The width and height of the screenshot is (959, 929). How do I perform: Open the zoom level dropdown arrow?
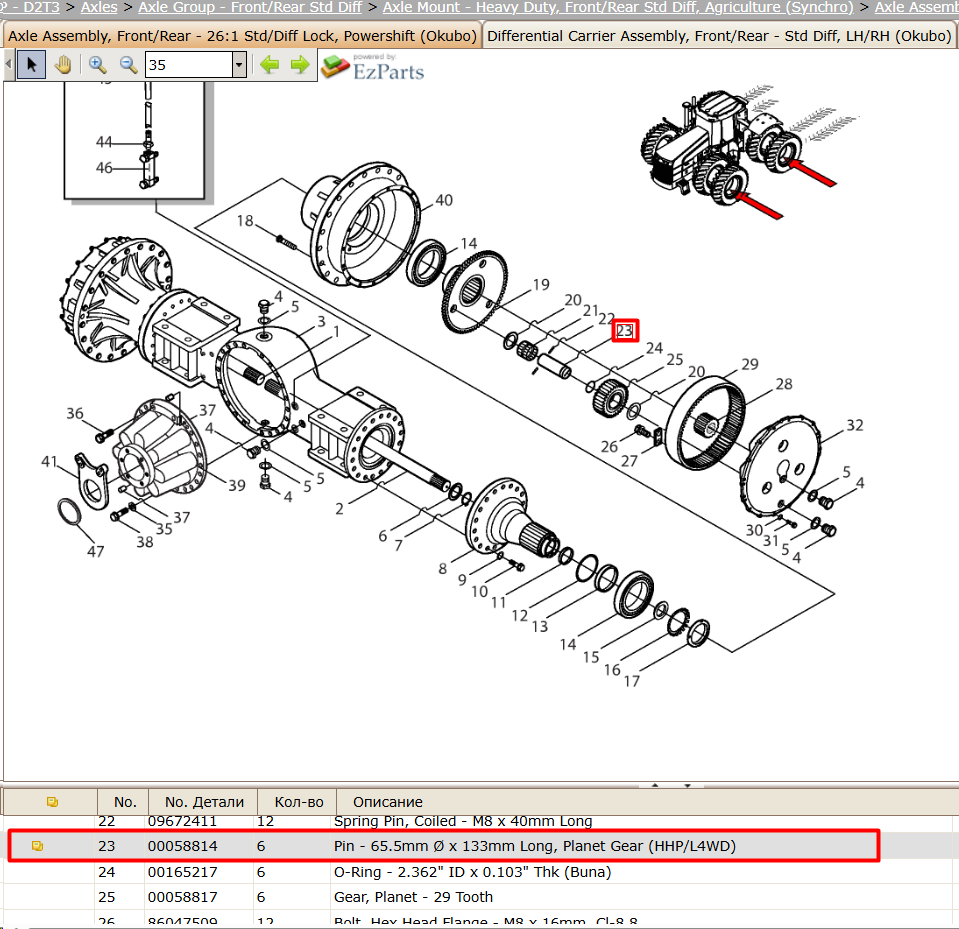coord(239,64)
